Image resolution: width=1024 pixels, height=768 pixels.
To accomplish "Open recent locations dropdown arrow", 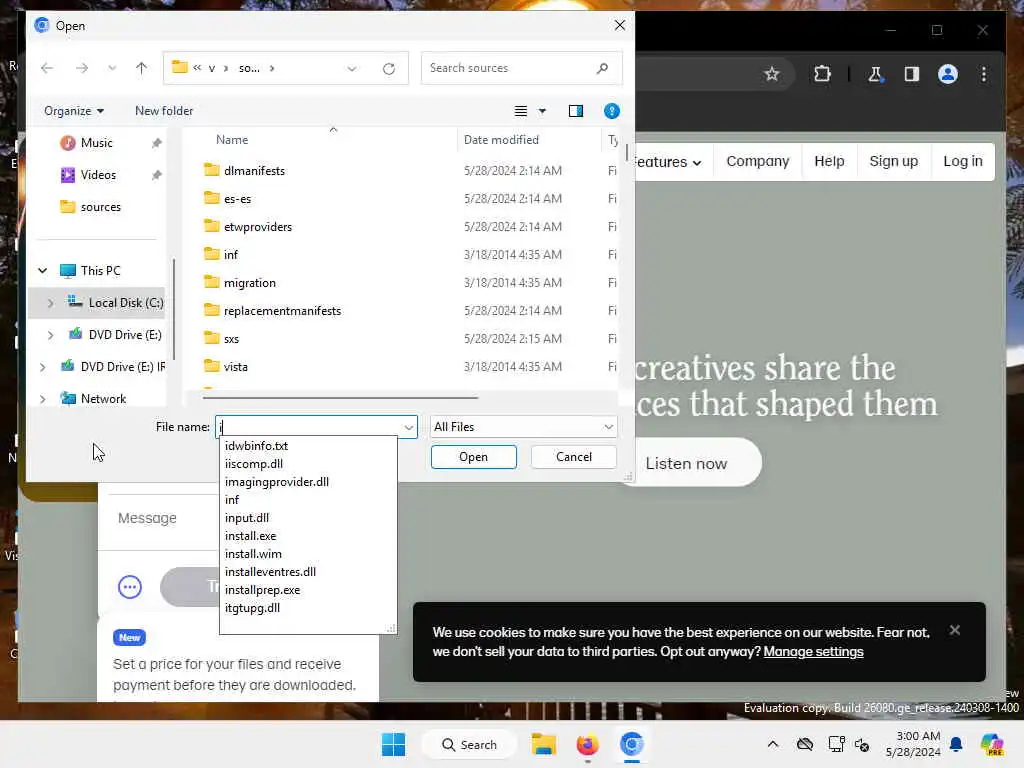I will 112,68.
